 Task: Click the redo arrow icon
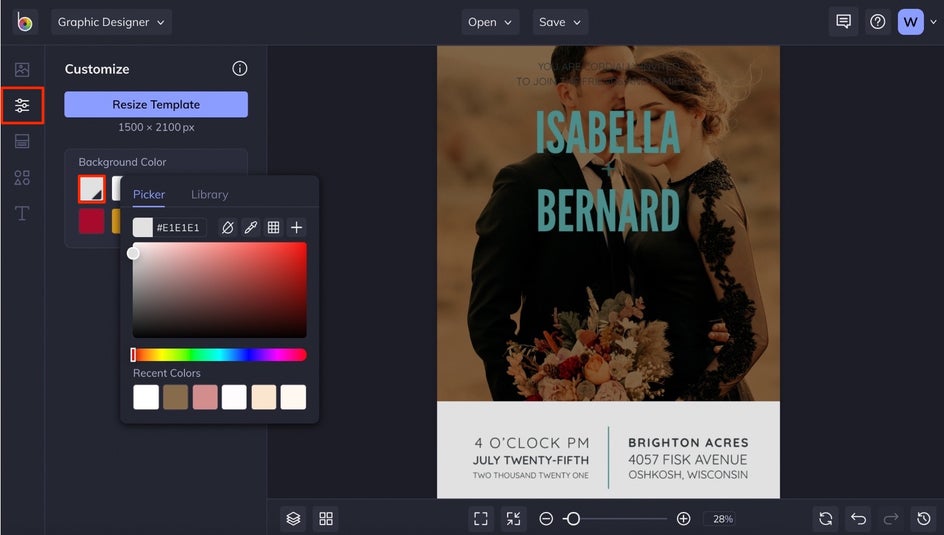tap(891, 519)
